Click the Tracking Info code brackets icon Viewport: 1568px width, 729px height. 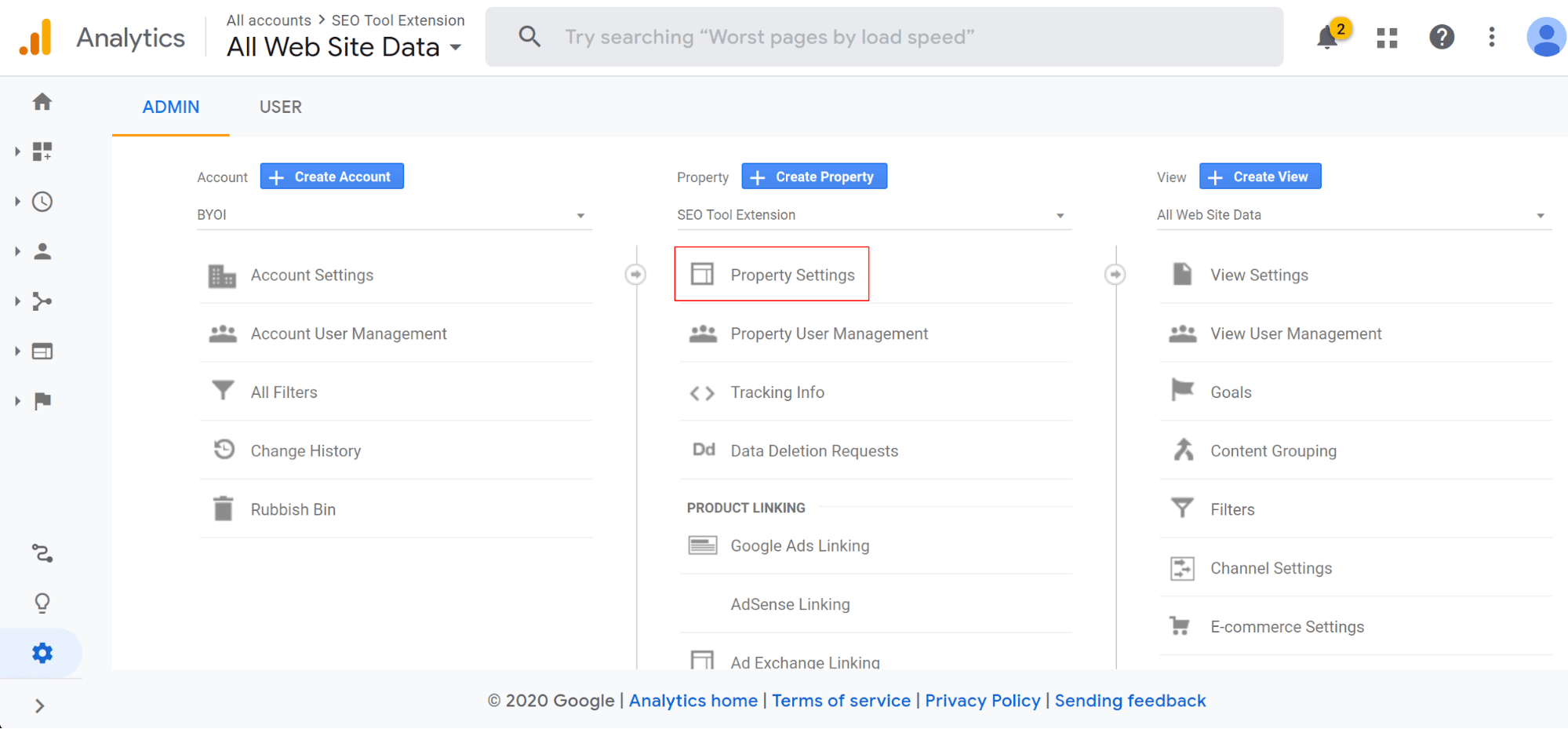pyautogui.click(x=702, y=393)
